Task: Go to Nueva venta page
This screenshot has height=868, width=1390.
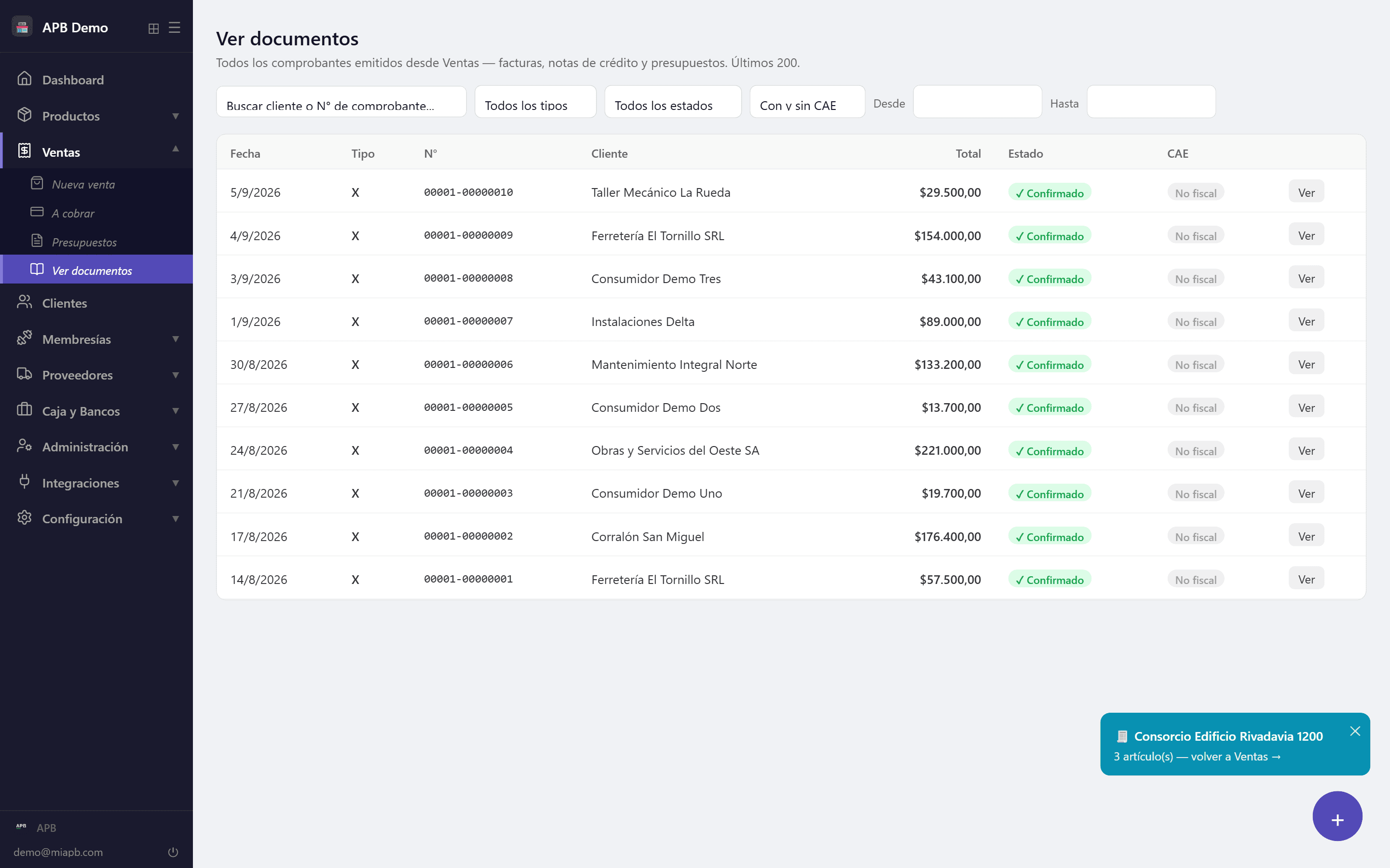Action: [96, 184]
